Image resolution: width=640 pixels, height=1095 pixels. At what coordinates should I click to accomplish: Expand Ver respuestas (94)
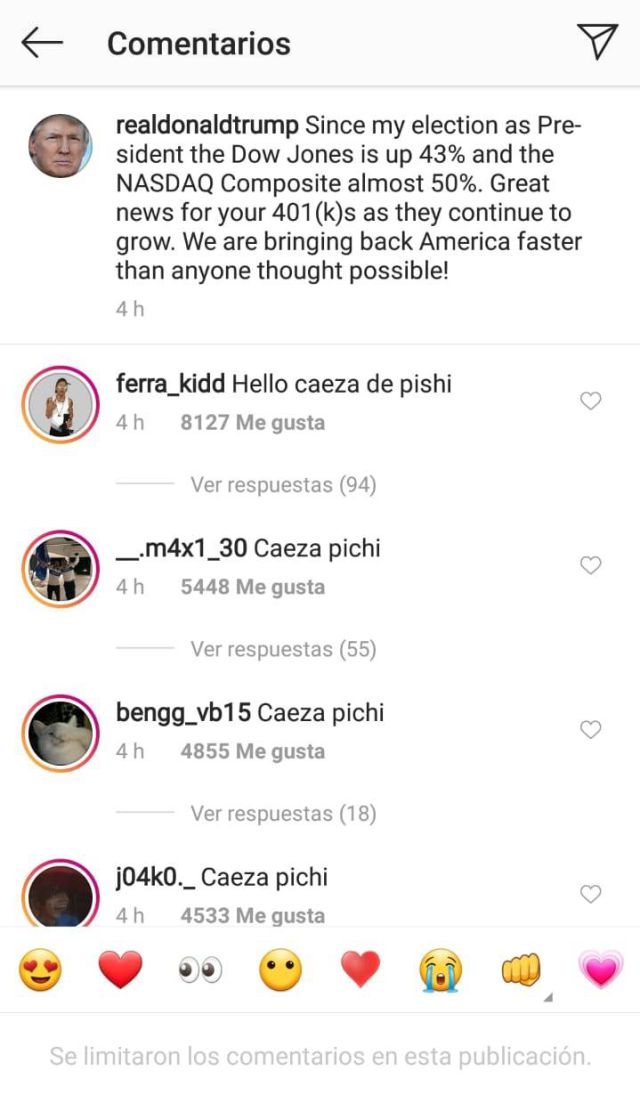pos(283,485)
